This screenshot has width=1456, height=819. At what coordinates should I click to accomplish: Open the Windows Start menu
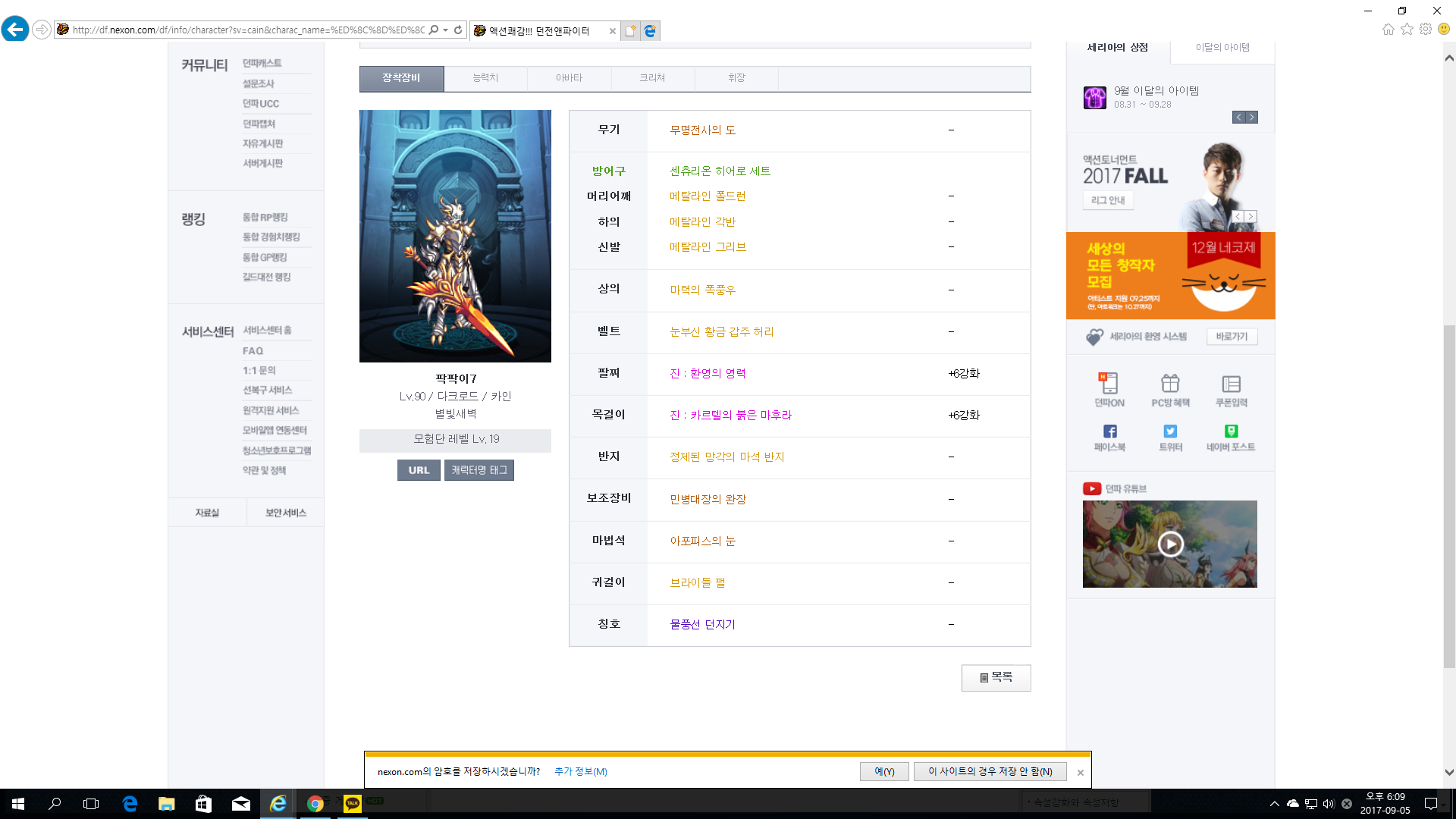(x=18, y=804)
